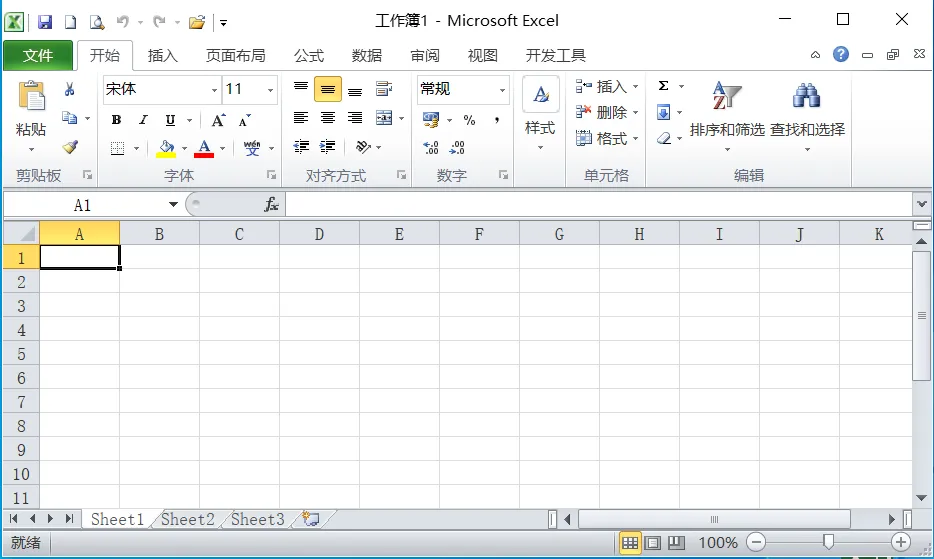This screenshot has width=934, height=559.
Task: Click the Save icon in quick access toolbar
Action: pyautogui.click(x=45, y=22)
